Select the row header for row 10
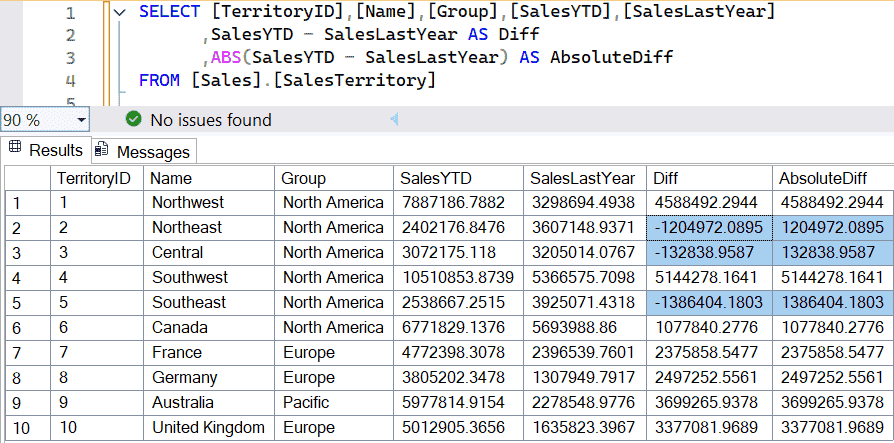 point(27,428)
